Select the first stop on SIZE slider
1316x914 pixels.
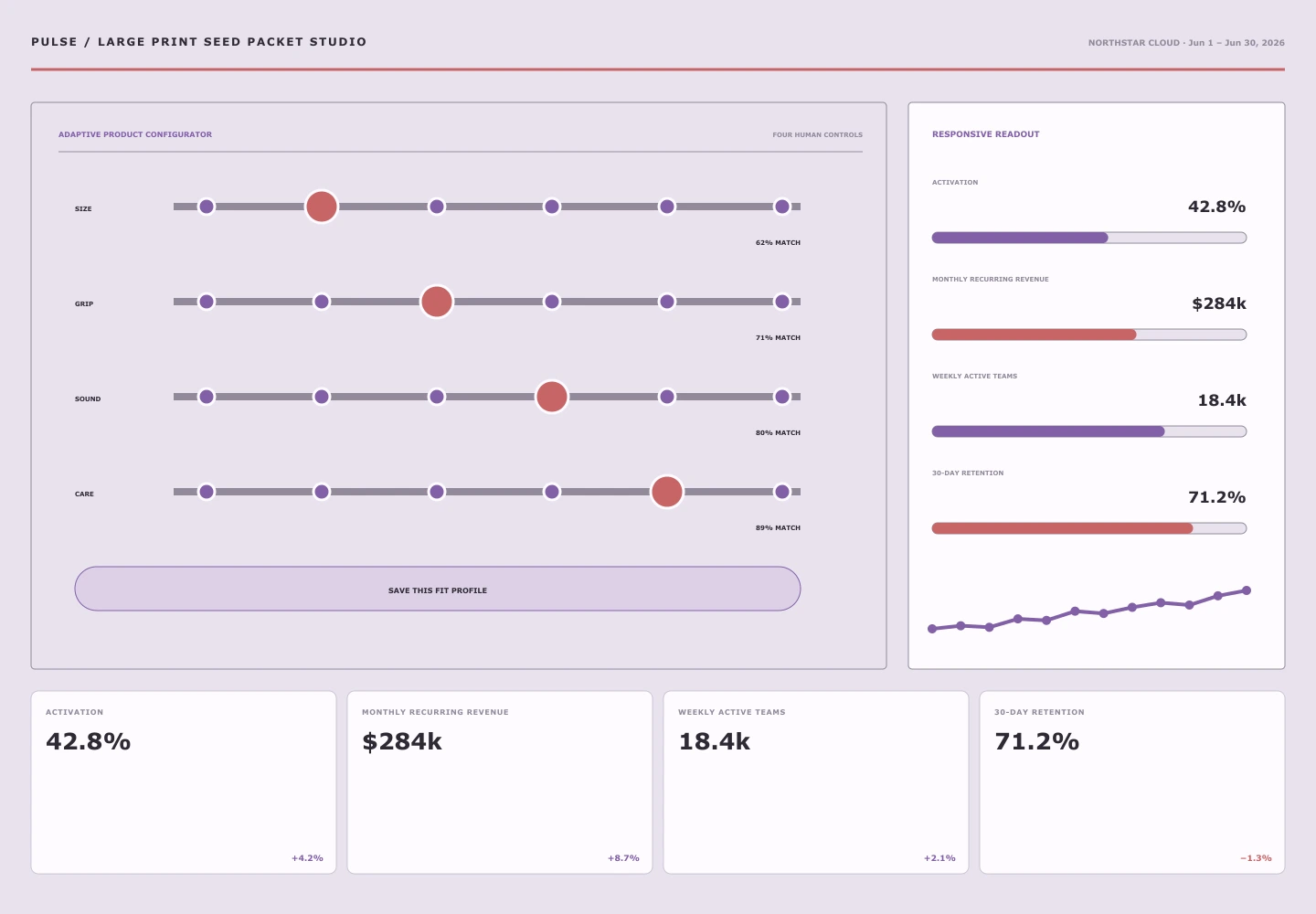[207, 207]
